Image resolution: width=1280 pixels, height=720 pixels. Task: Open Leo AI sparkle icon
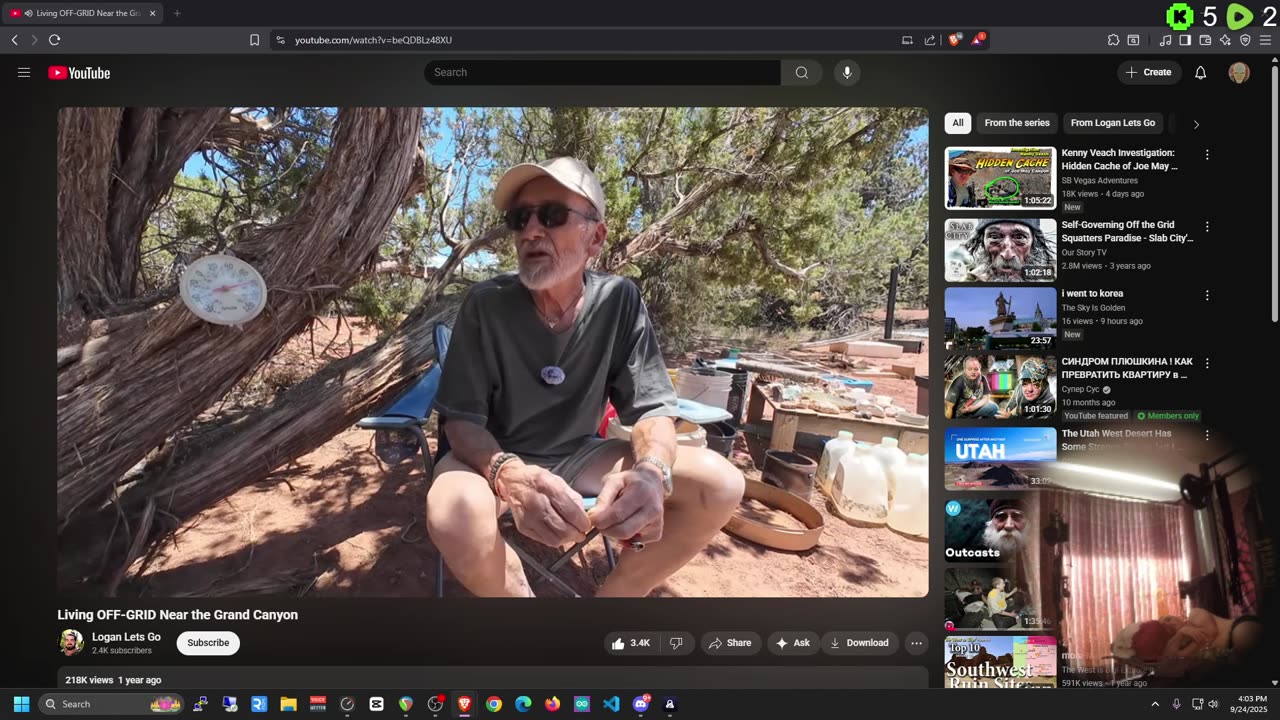pyautogui.click(x=1225, y=40)
